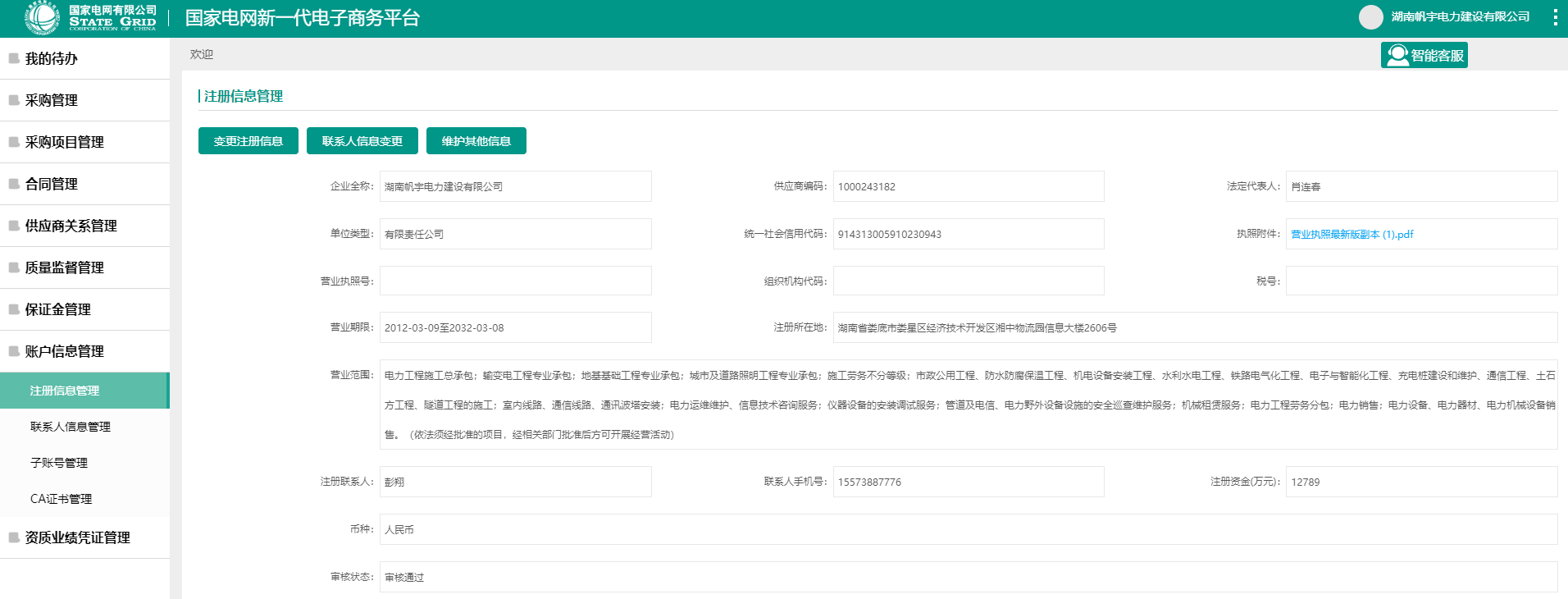Expand the 质量监督管理 sidebar section
This screenshot has height=599, width=1568.
pyautogui.click(x=65, y=267)
